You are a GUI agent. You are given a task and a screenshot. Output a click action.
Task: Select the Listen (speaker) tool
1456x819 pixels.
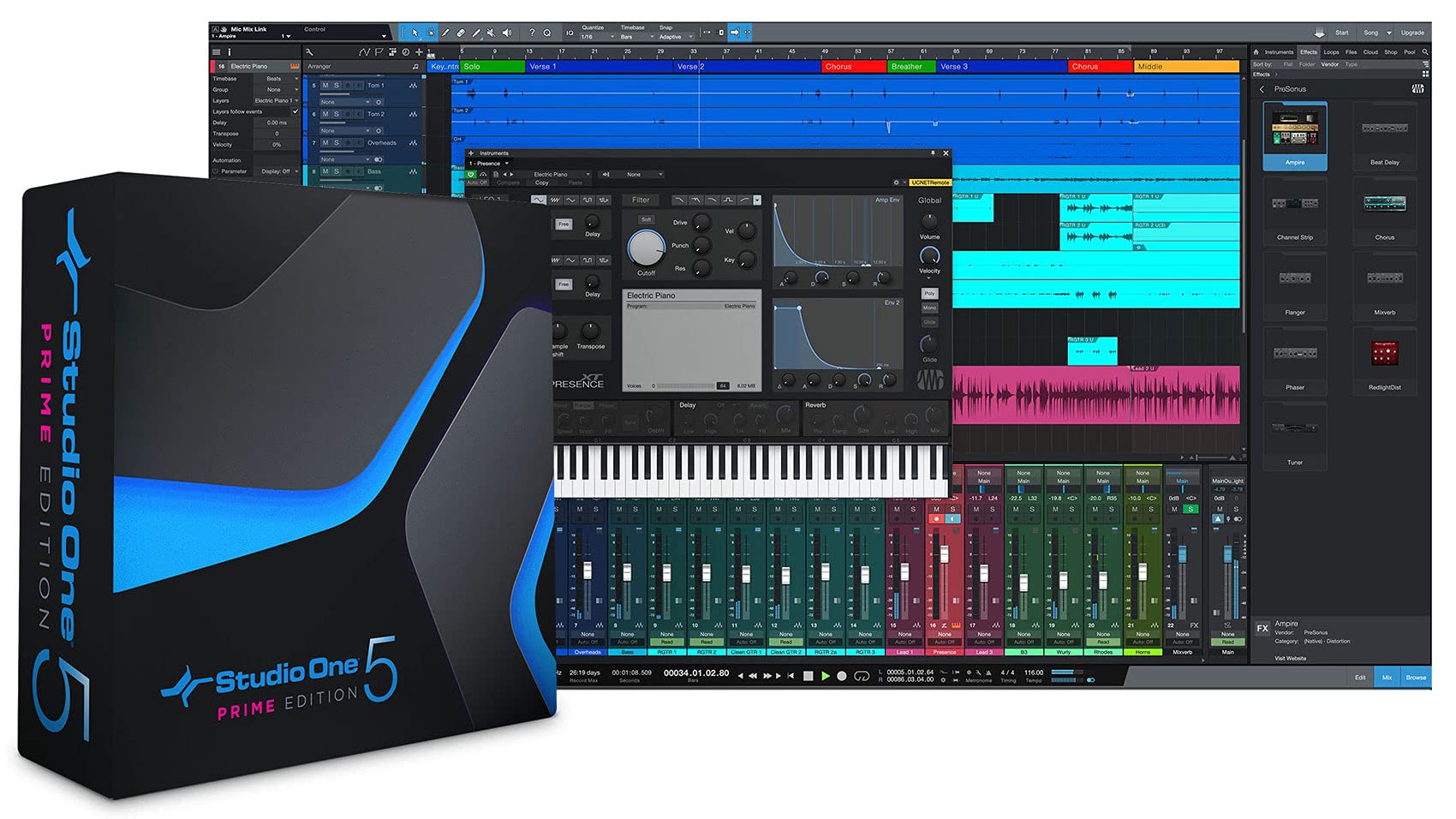pos(506,33)
